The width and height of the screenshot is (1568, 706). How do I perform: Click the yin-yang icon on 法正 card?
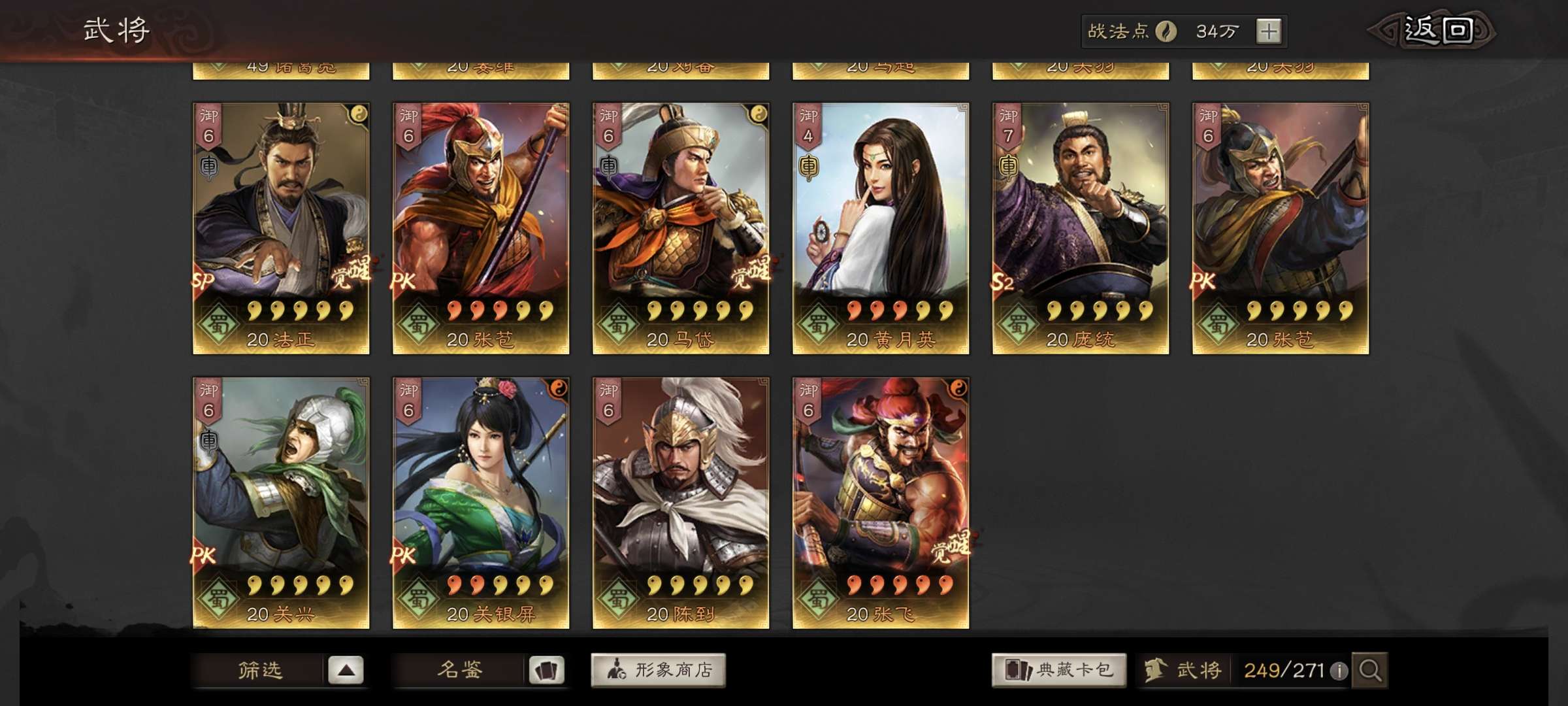pyautogui.click(x=359, y=115)
